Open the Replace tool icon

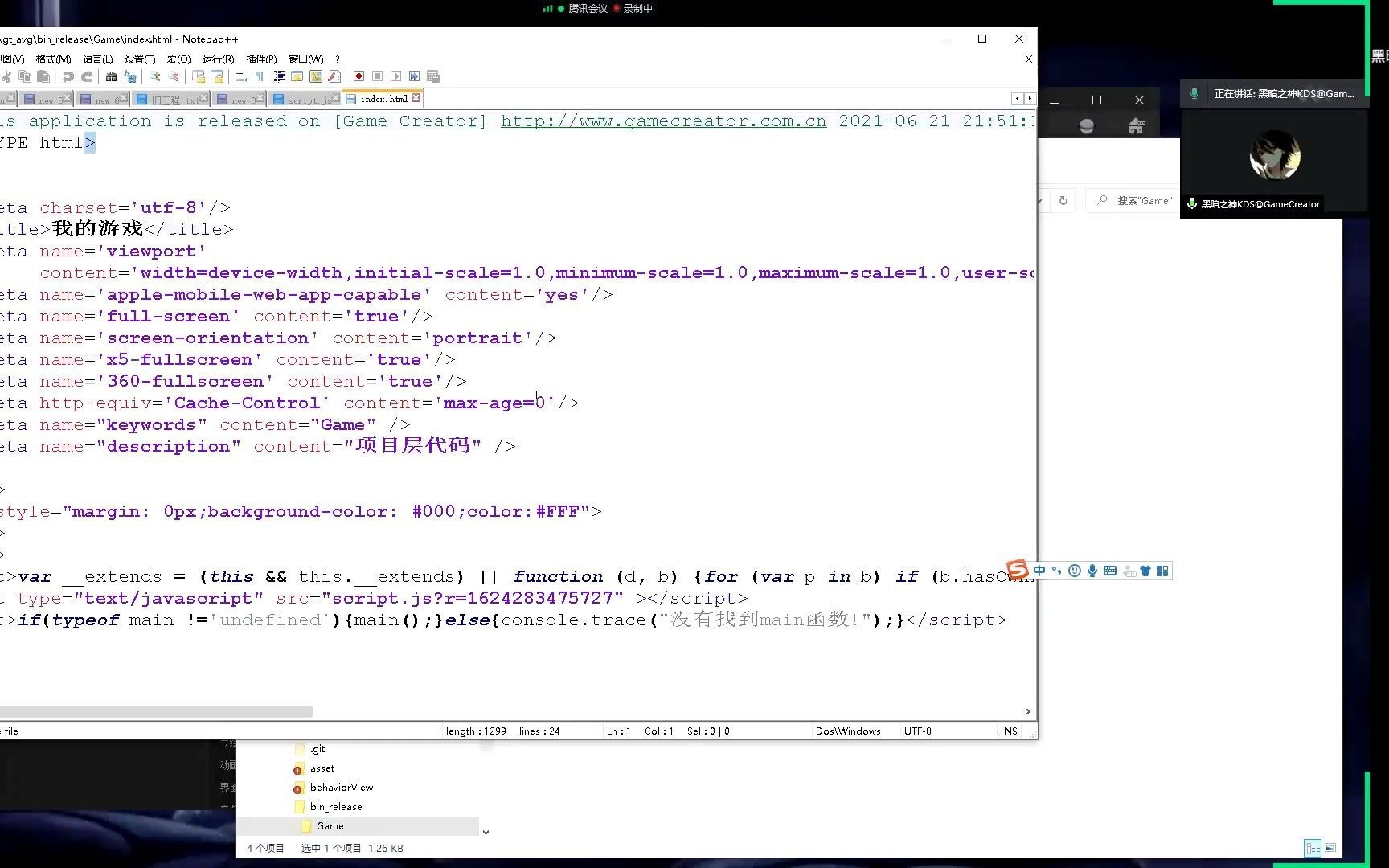(x=130, y=76)
